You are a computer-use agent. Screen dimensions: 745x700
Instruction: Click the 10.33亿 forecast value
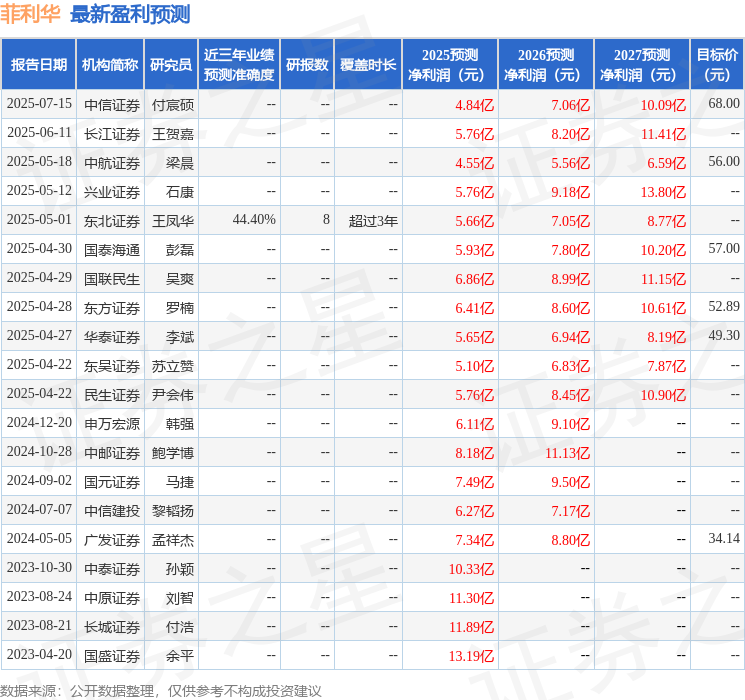pos(471,569)
